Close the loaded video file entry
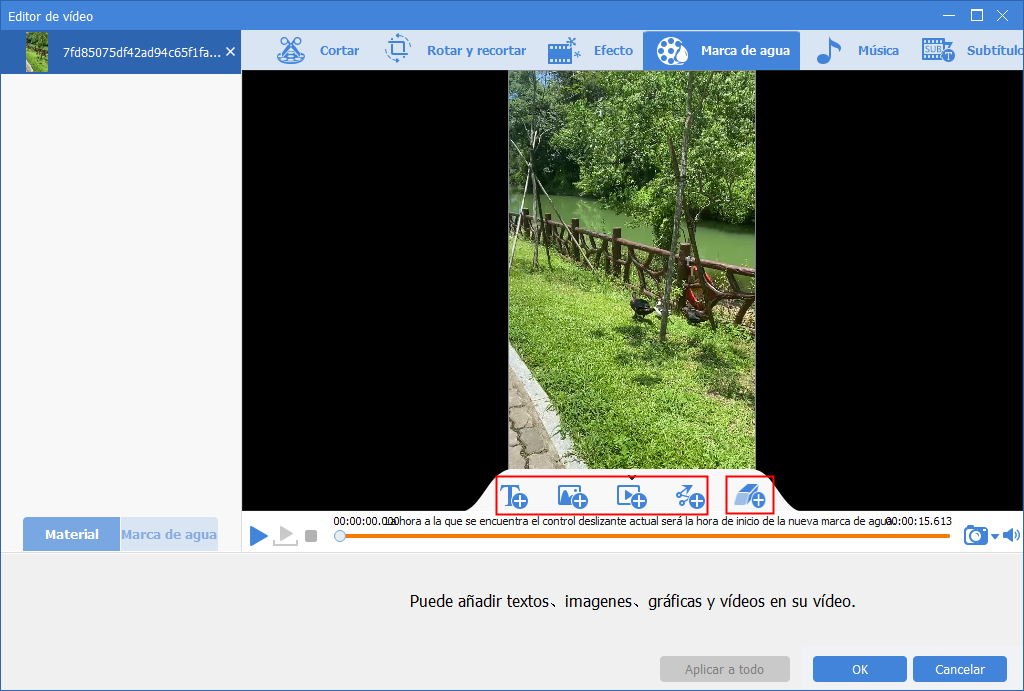1024x691 pixels. pyautogui.click(x=231, y=52)
